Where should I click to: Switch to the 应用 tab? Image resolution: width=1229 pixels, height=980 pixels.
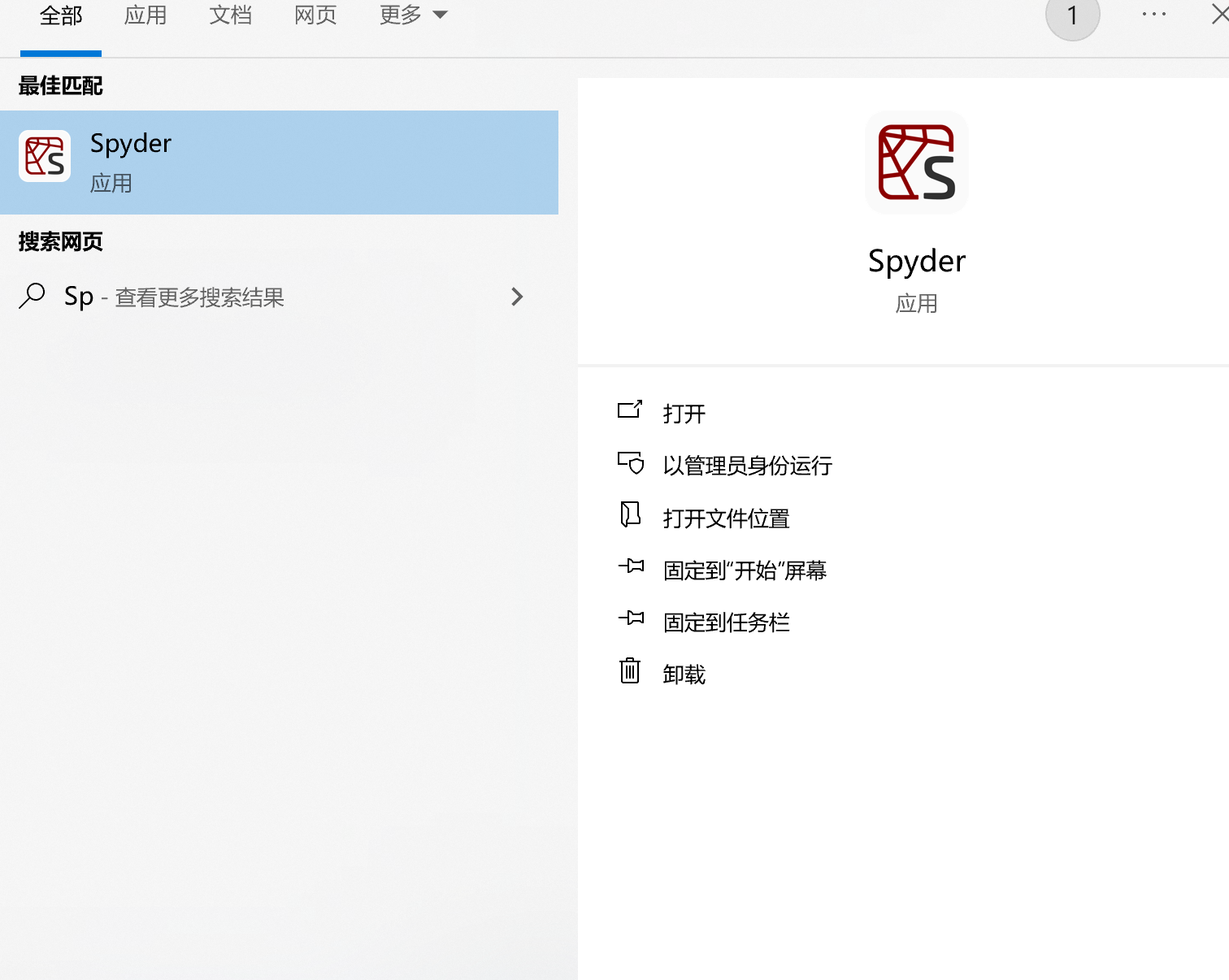146,14
